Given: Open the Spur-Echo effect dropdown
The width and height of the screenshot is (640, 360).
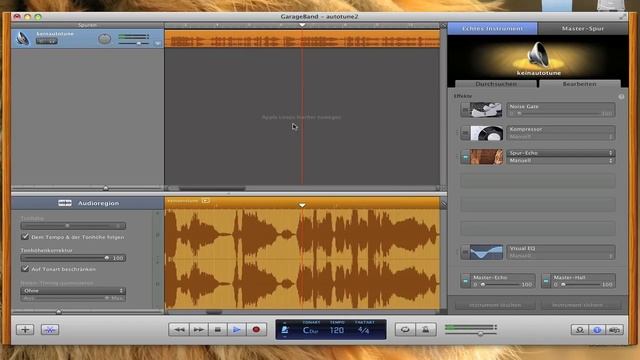Looking at the screenshot, I should 561,153.
